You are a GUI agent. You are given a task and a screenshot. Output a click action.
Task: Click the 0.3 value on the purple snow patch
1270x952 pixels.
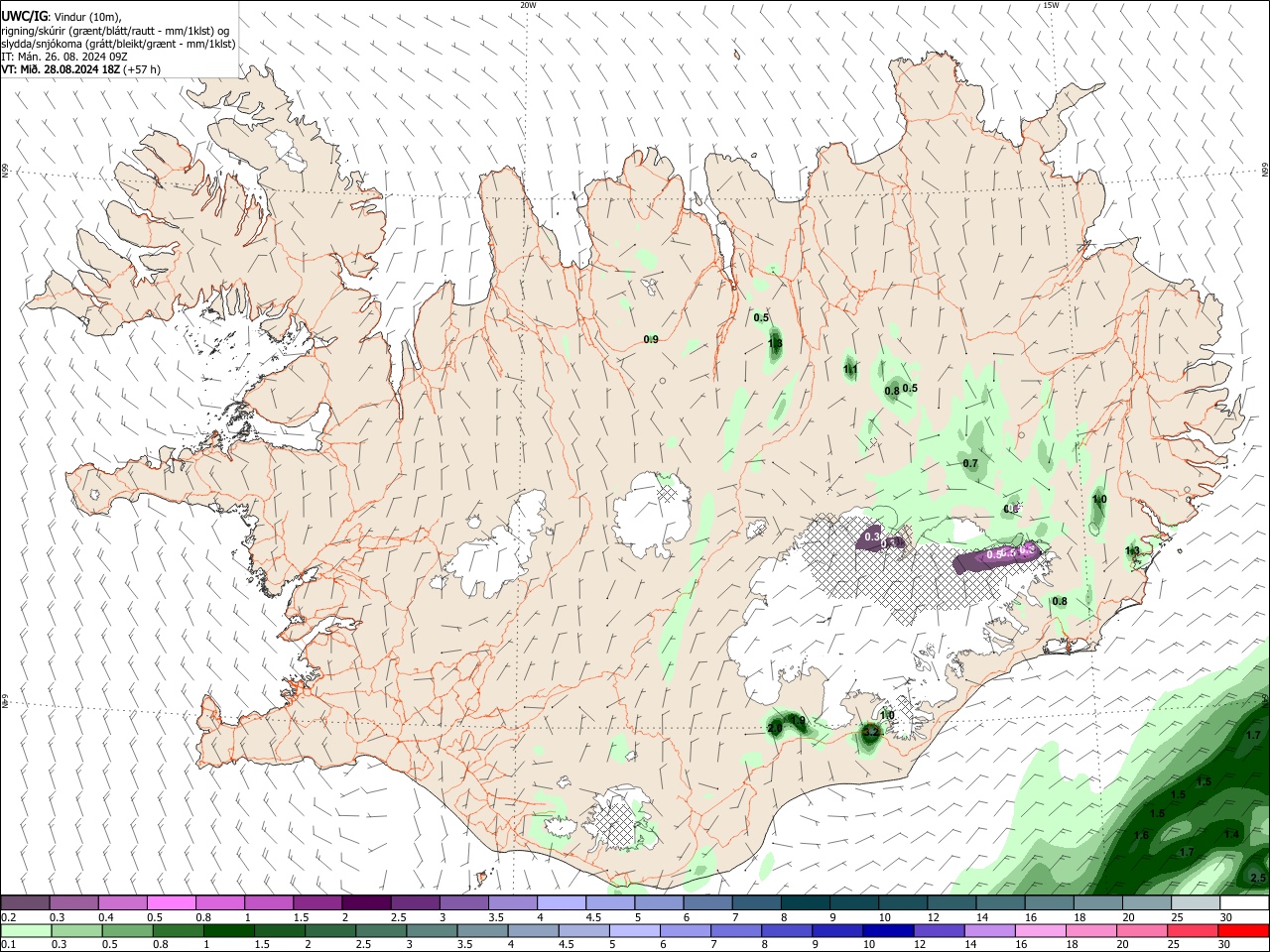pyautogui.click(x=872, y=536)
